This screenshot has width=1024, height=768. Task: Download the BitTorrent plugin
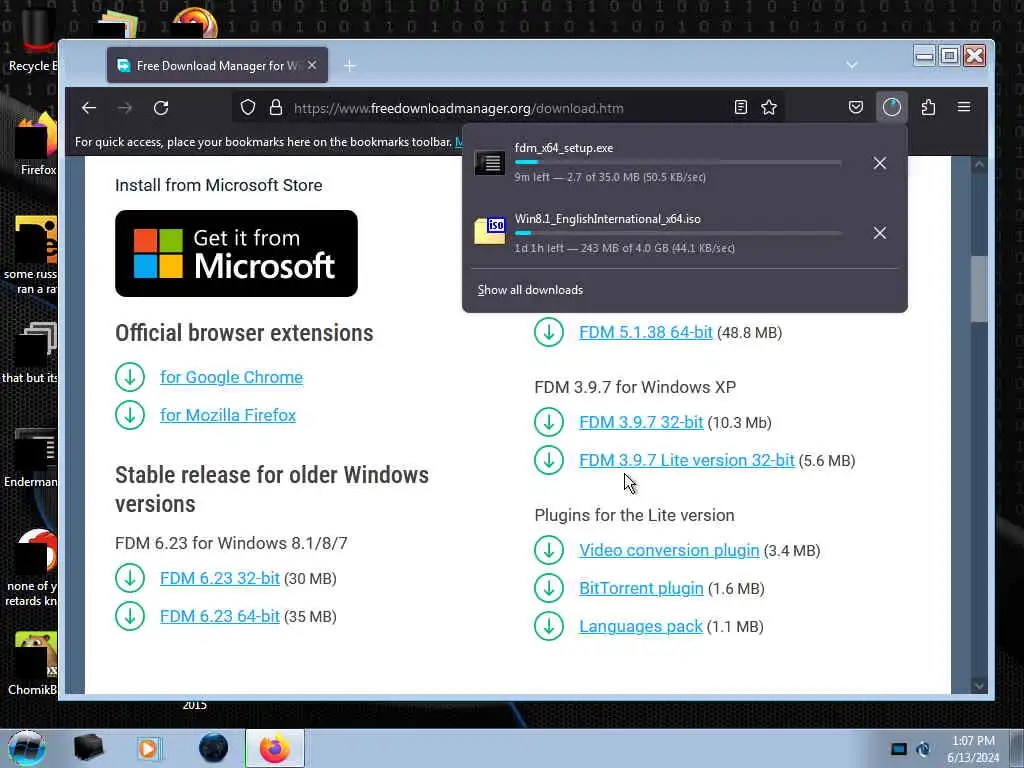[x=641, y=588]
